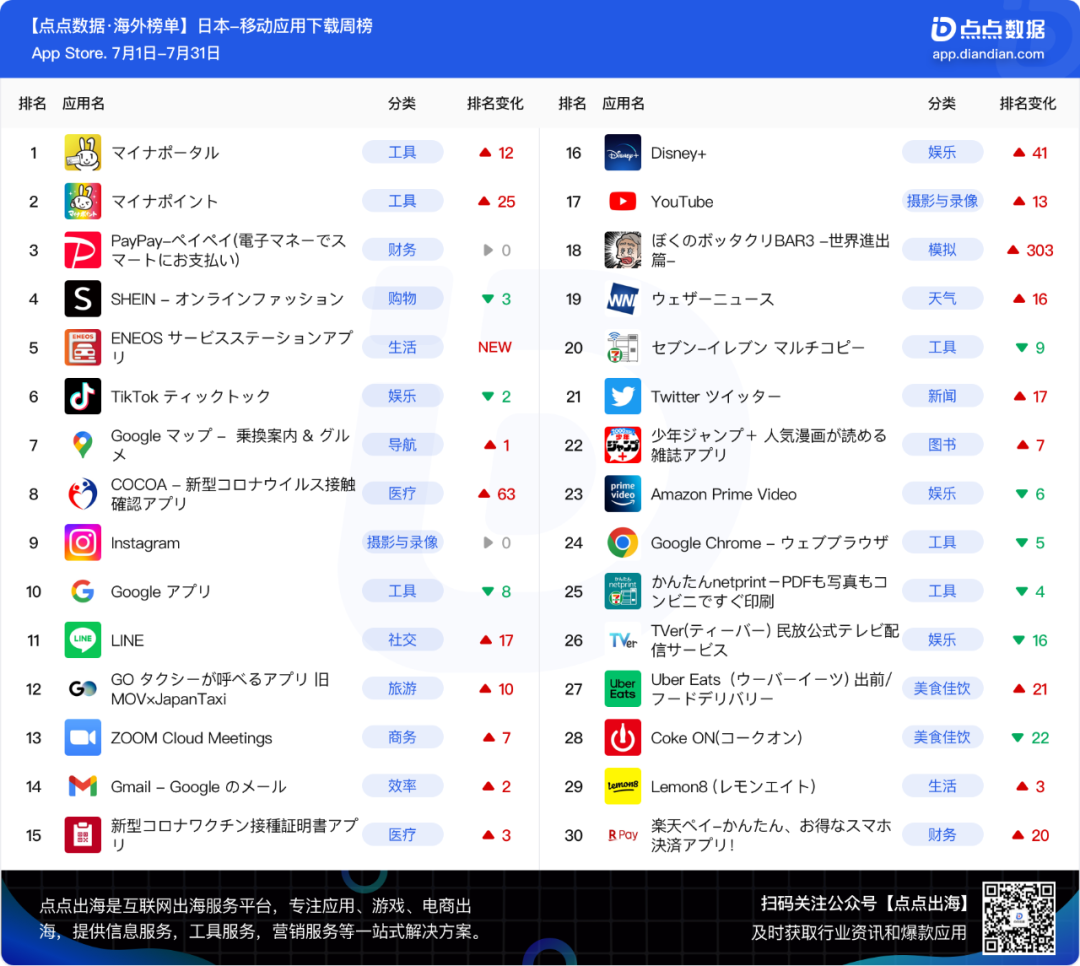Click the マイナポータル rabbit app icon
1080x966 pixels.
tap(83, 152)
